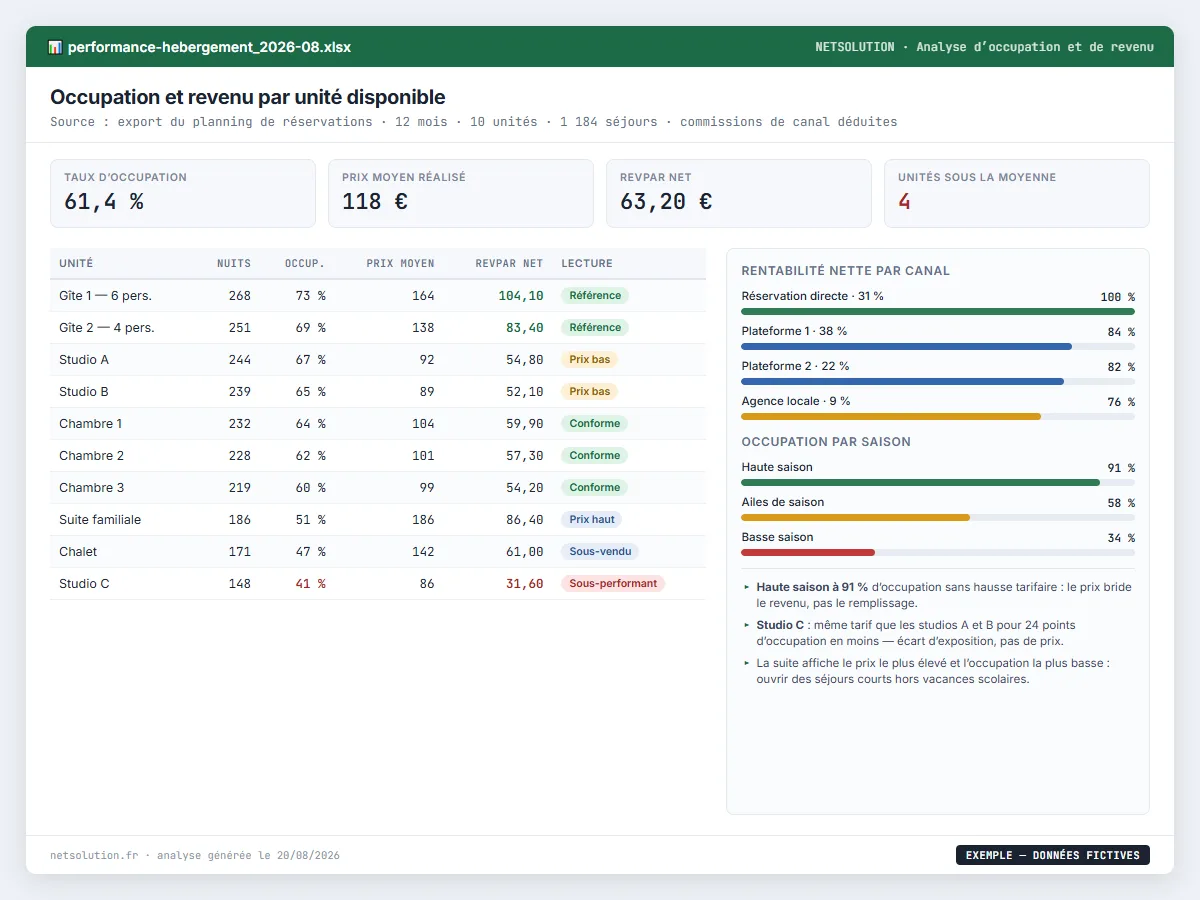Click the Suite familiale average price 186
1200x900 pixels.
423,520
